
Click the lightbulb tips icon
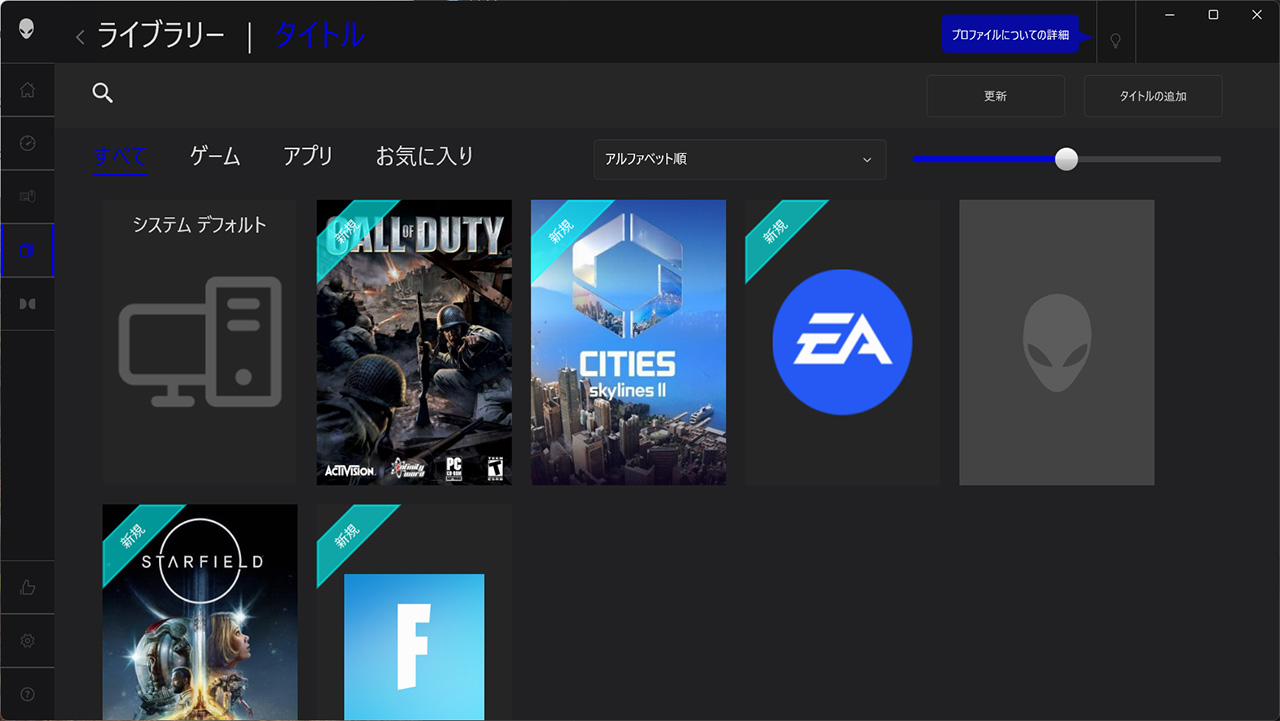click(x=1116, y=41)
